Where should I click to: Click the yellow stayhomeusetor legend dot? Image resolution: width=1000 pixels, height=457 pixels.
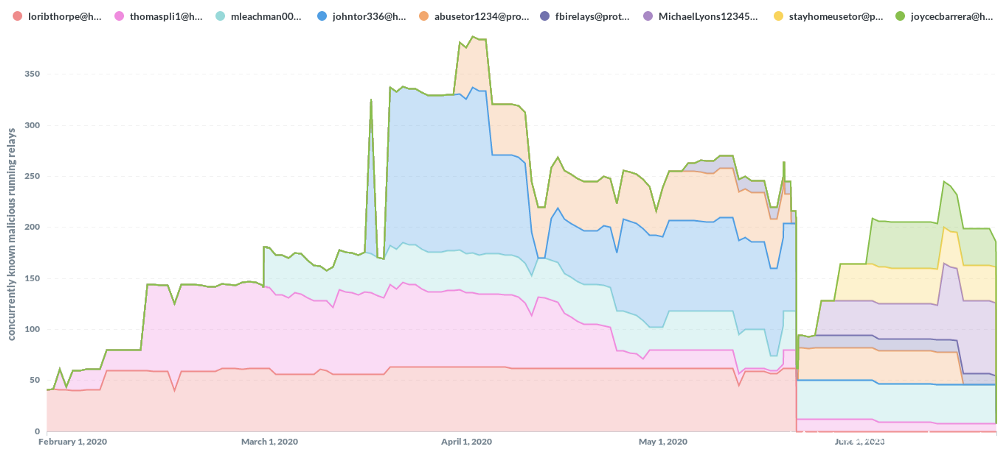[x=779, y=17]
